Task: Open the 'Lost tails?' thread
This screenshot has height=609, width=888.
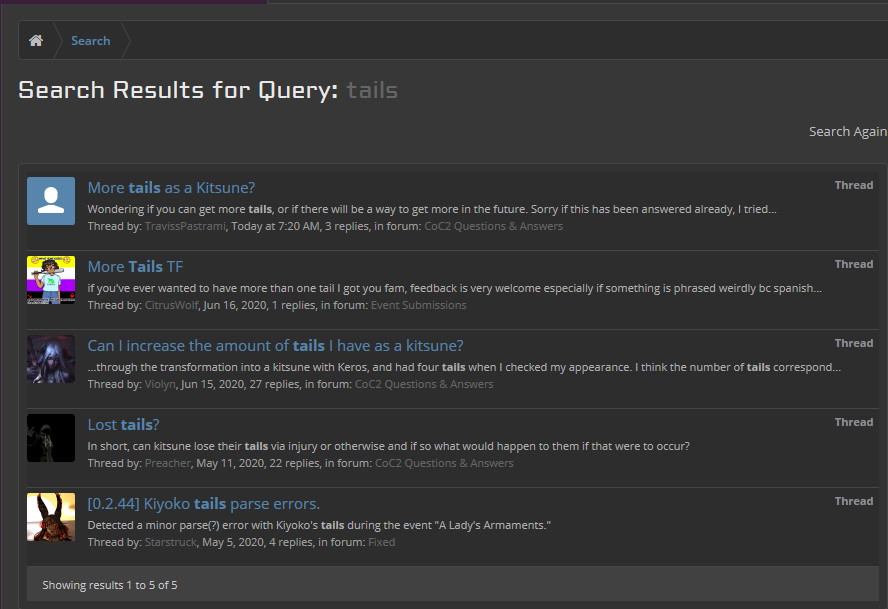Action: (123, 424)
